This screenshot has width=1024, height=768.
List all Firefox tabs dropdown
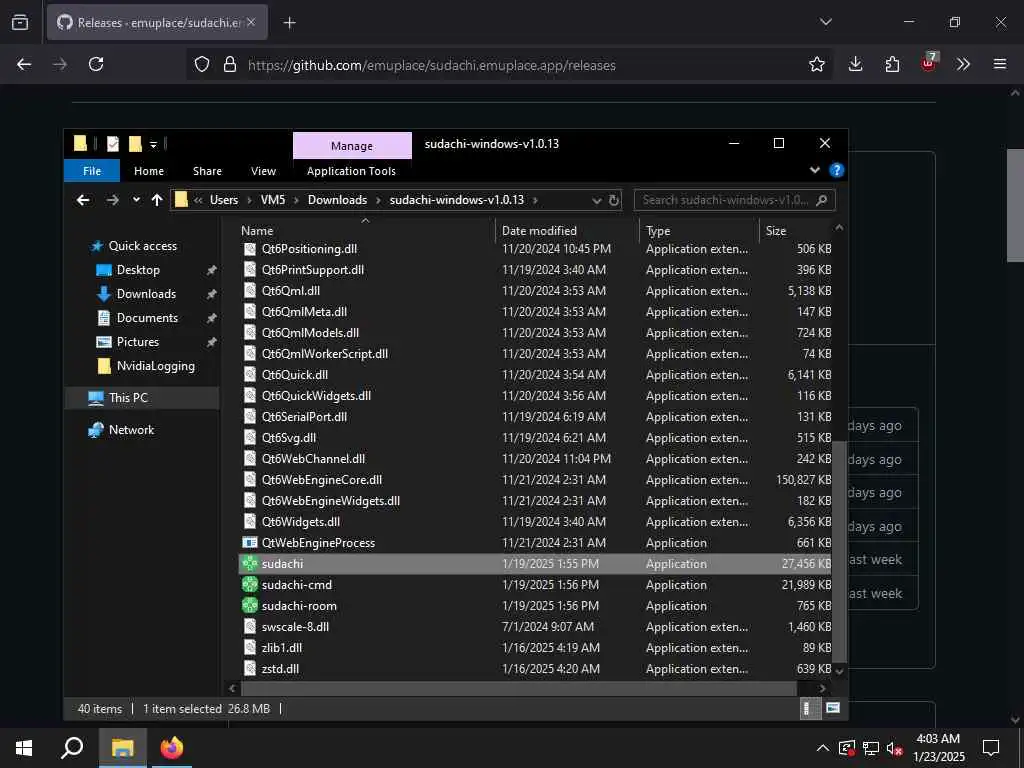pyautogui.click(x=825, y=22)
